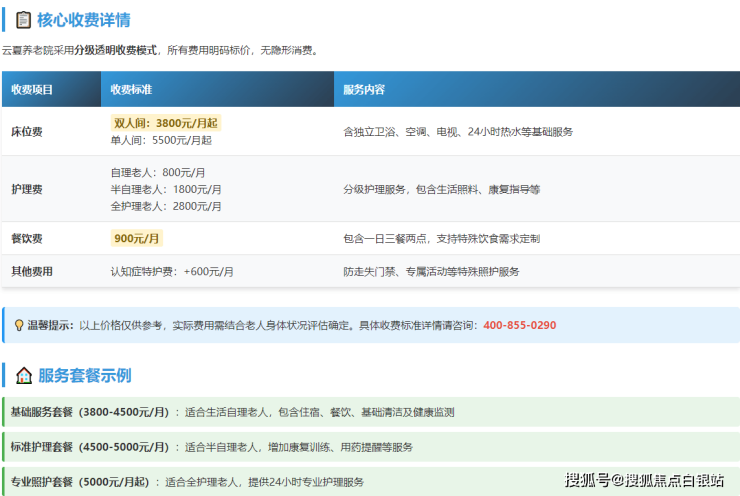
Task: Click the lightbulb icon before 温馨提示
Action: [x=18, y=325]
